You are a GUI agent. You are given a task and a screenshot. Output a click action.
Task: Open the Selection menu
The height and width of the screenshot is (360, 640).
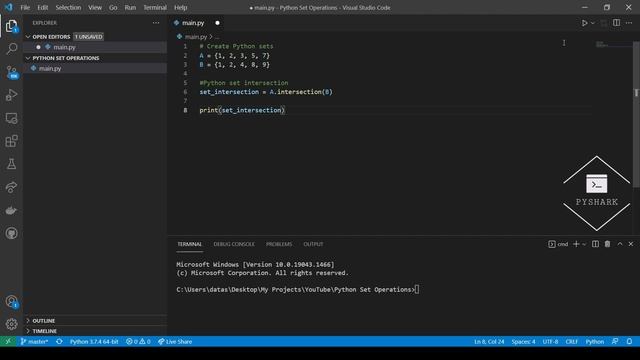(x=68, y=7)
